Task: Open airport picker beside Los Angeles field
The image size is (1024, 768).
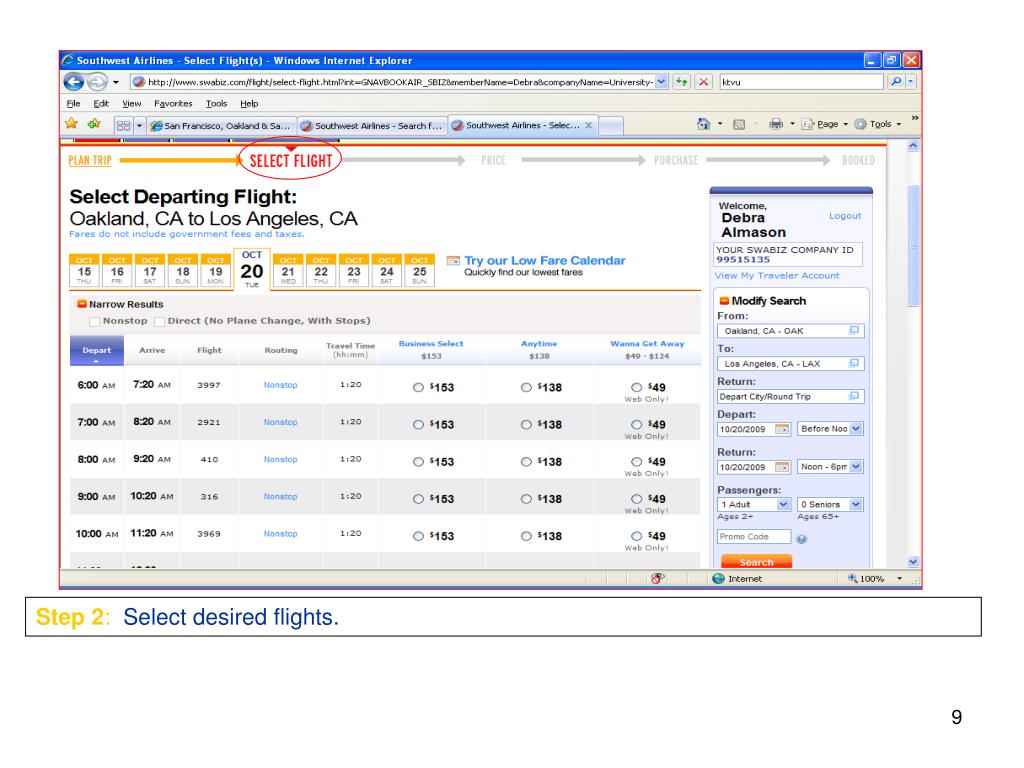Action: coord(853,363)
